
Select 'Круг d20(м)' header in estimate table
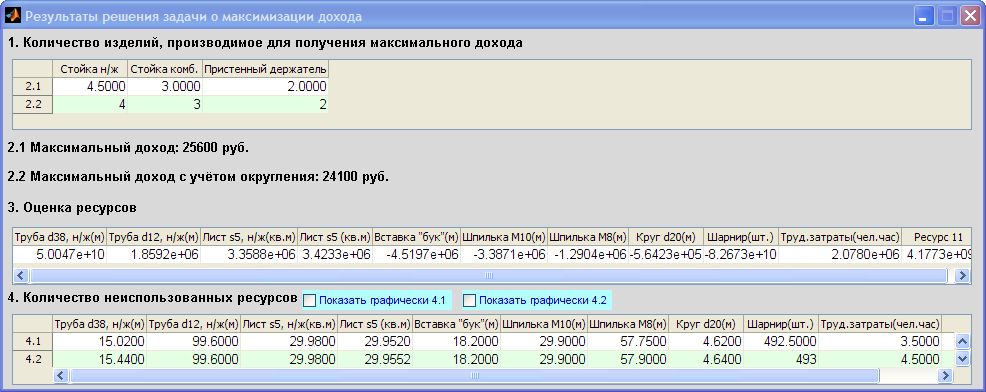tap(666, 237)
